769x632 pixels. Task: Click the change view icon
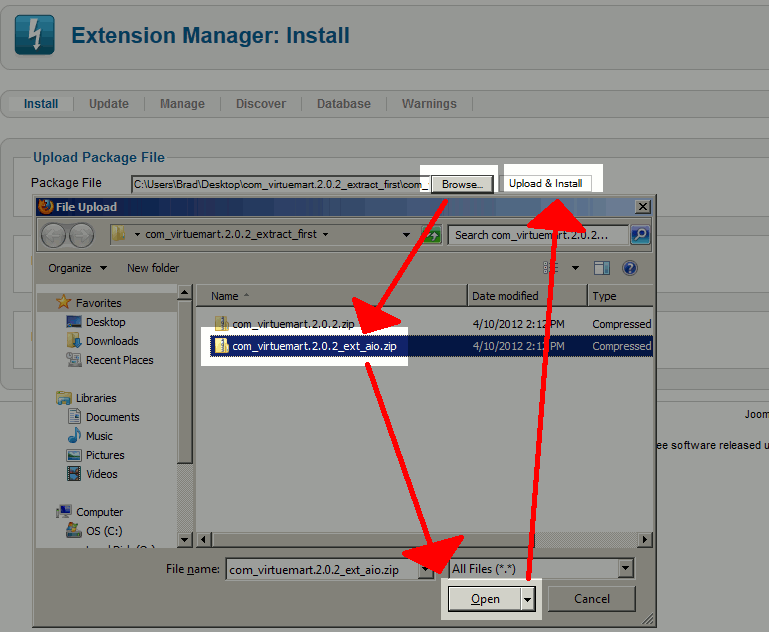click(x=551, y=268)
